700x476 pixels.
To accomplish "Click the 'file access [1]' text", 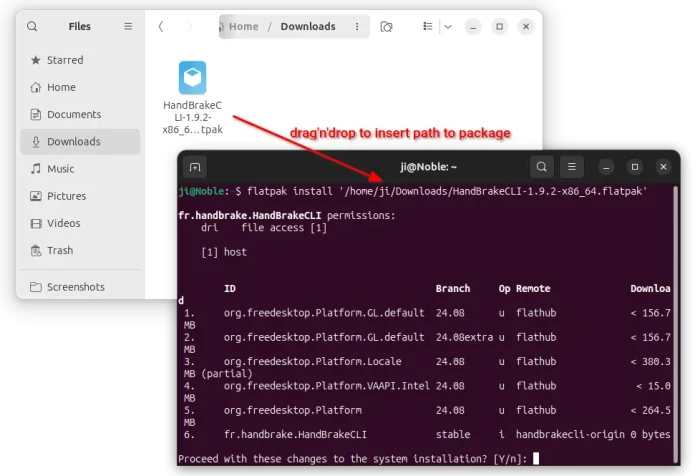I will (x=284, y=228).
